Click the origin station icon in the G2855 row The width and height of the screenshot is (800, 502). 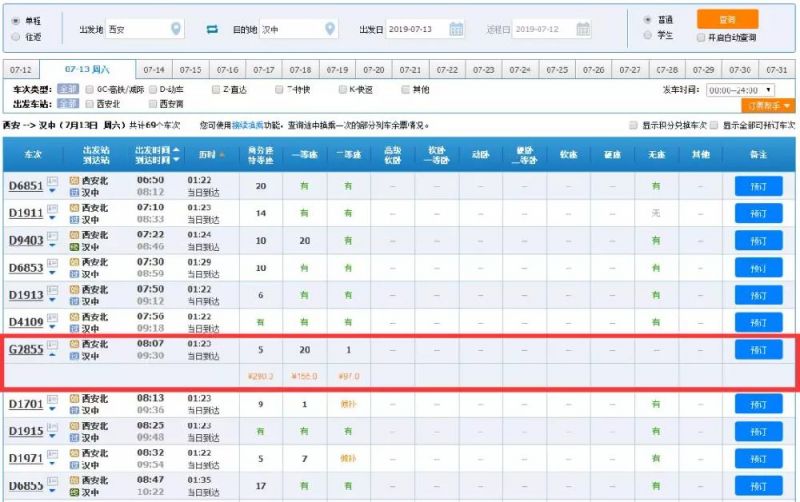[74, 344]
